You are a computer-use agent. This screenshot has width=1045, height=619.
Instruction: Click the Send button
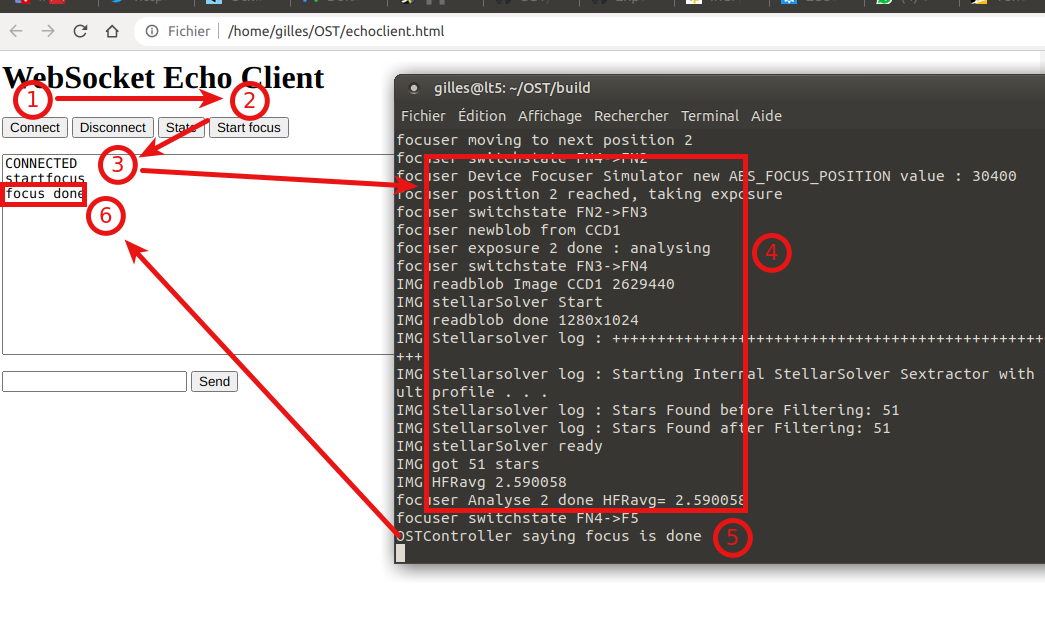[x=214, y=381]
